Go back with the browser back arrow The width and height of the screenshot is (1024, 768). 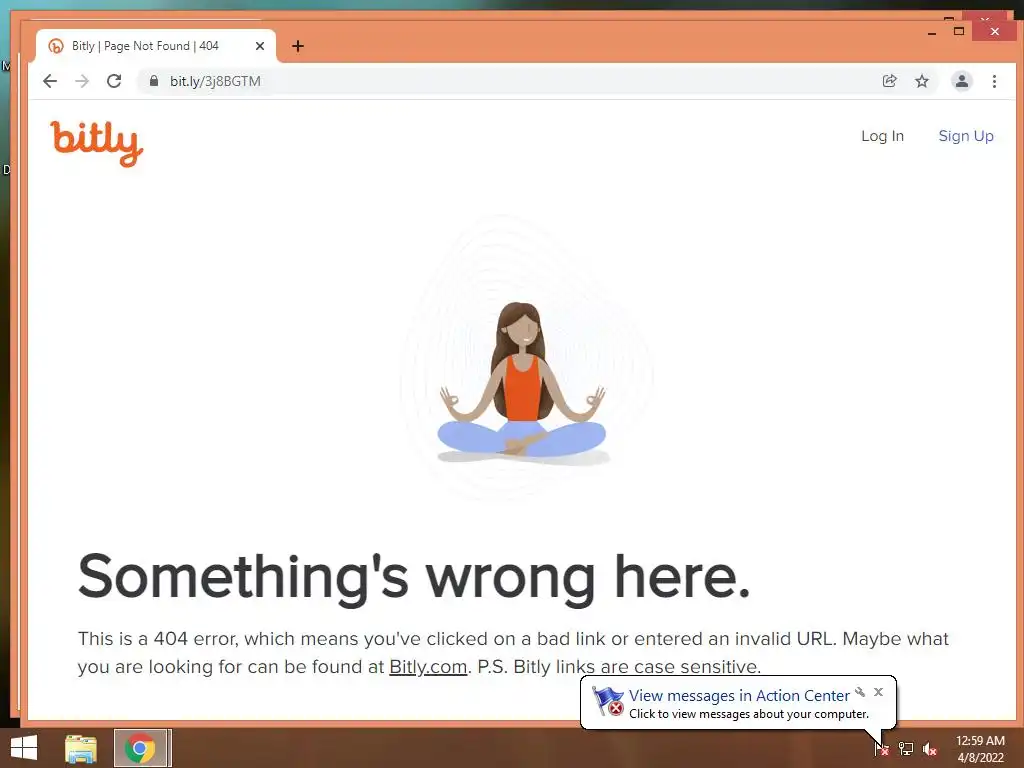point(50,81)
